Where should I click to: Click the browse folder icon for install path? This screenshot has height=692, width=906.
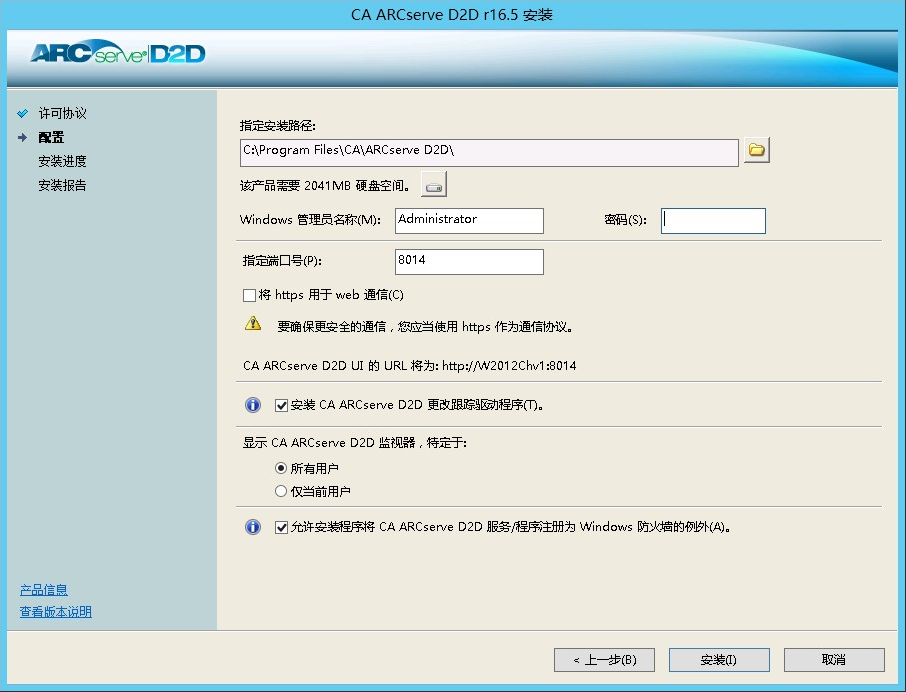(756, 151)
